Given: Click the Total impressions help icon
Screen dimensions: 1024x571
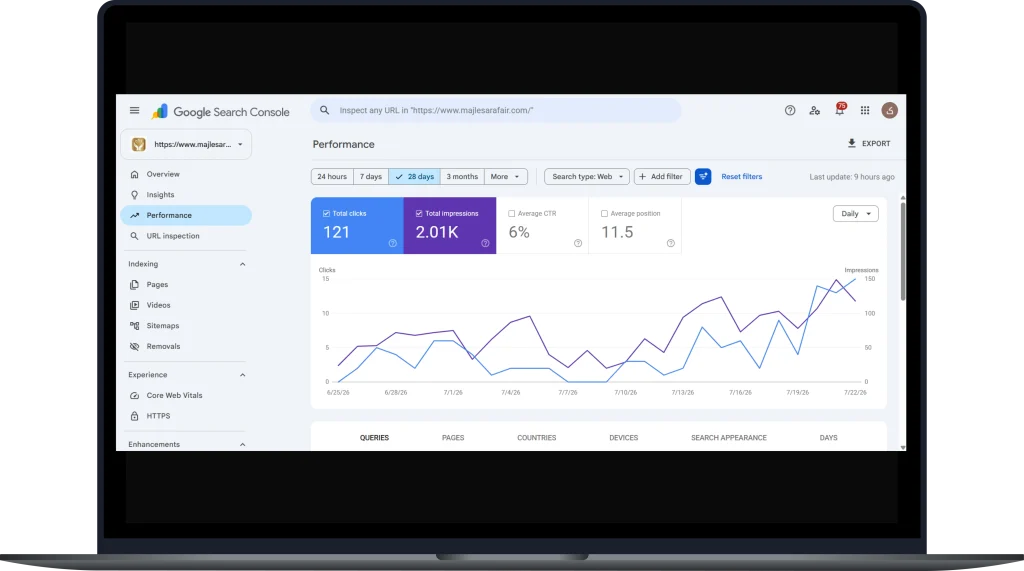Looking at the screenshot, I should click(x=485, y=243).
